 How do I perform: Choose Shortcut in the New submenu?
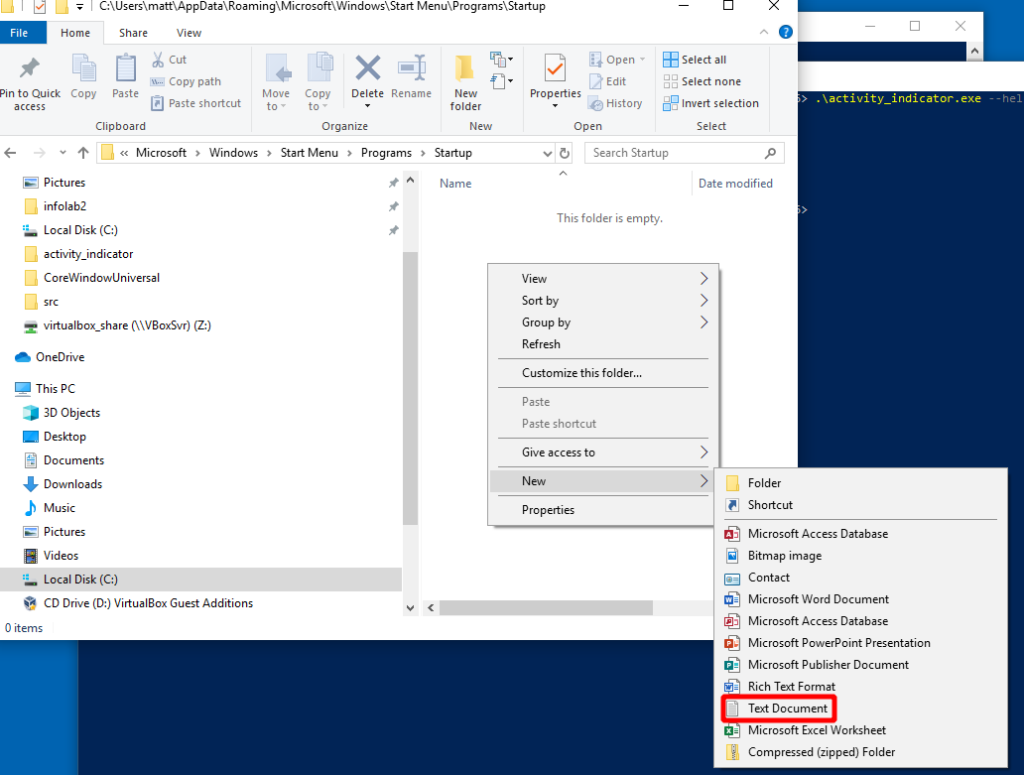[770, 505]
